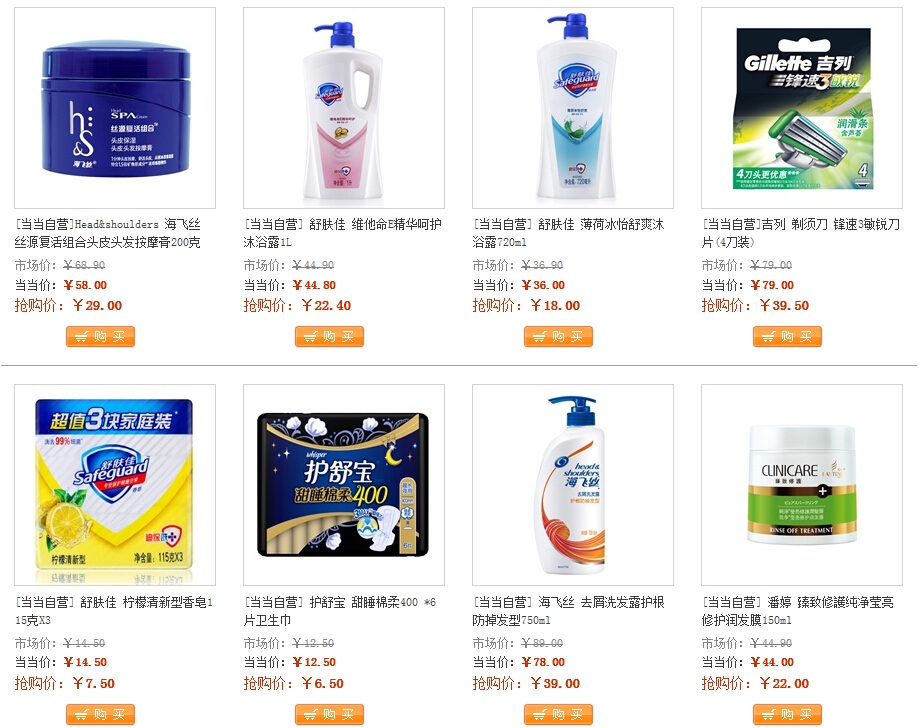The height and width of the screenshot is (728, 919).
Task: Open the Clinicare hair mask jar image
Action: 802,485
